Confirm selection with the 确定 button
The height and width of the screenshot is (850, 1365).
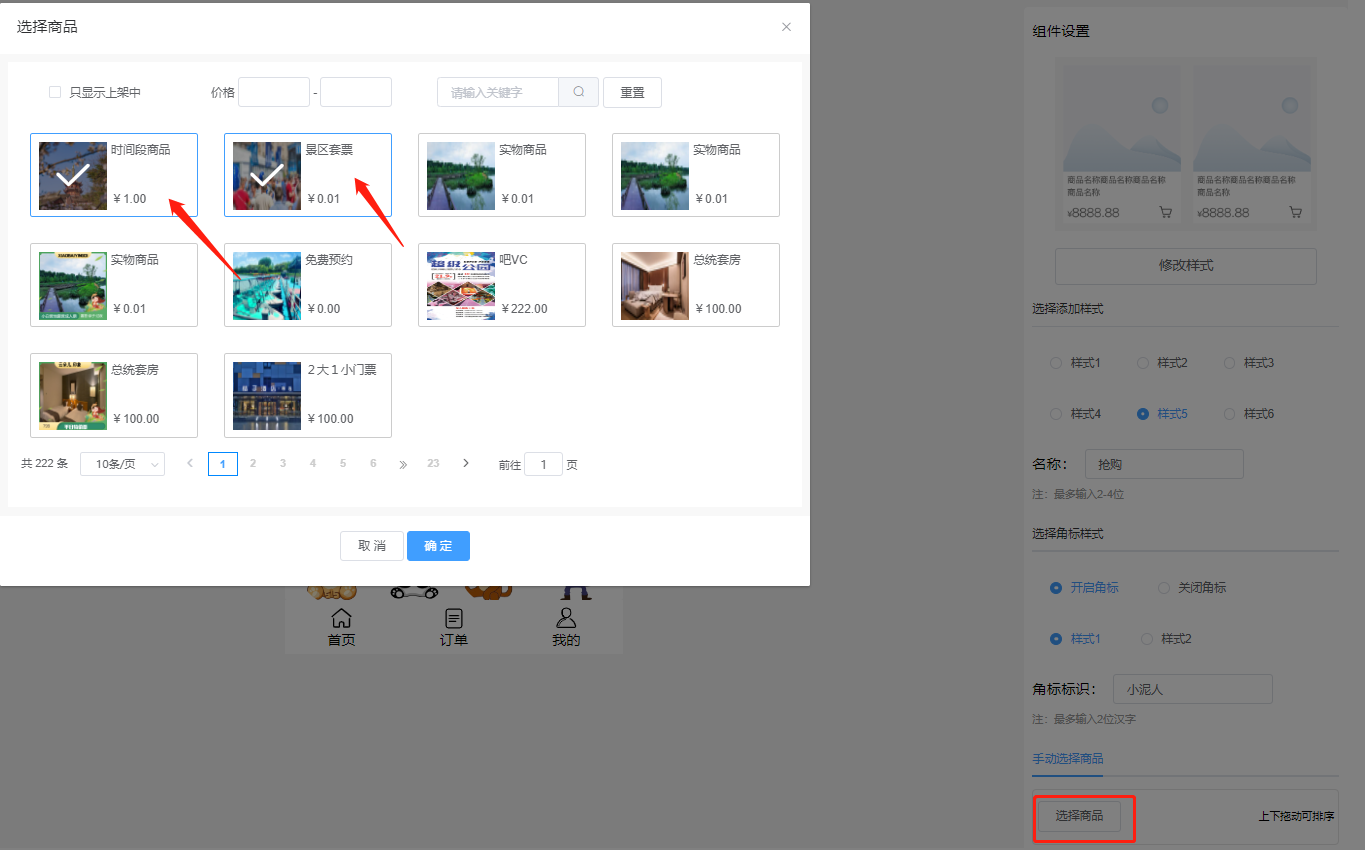click(438, 545)
